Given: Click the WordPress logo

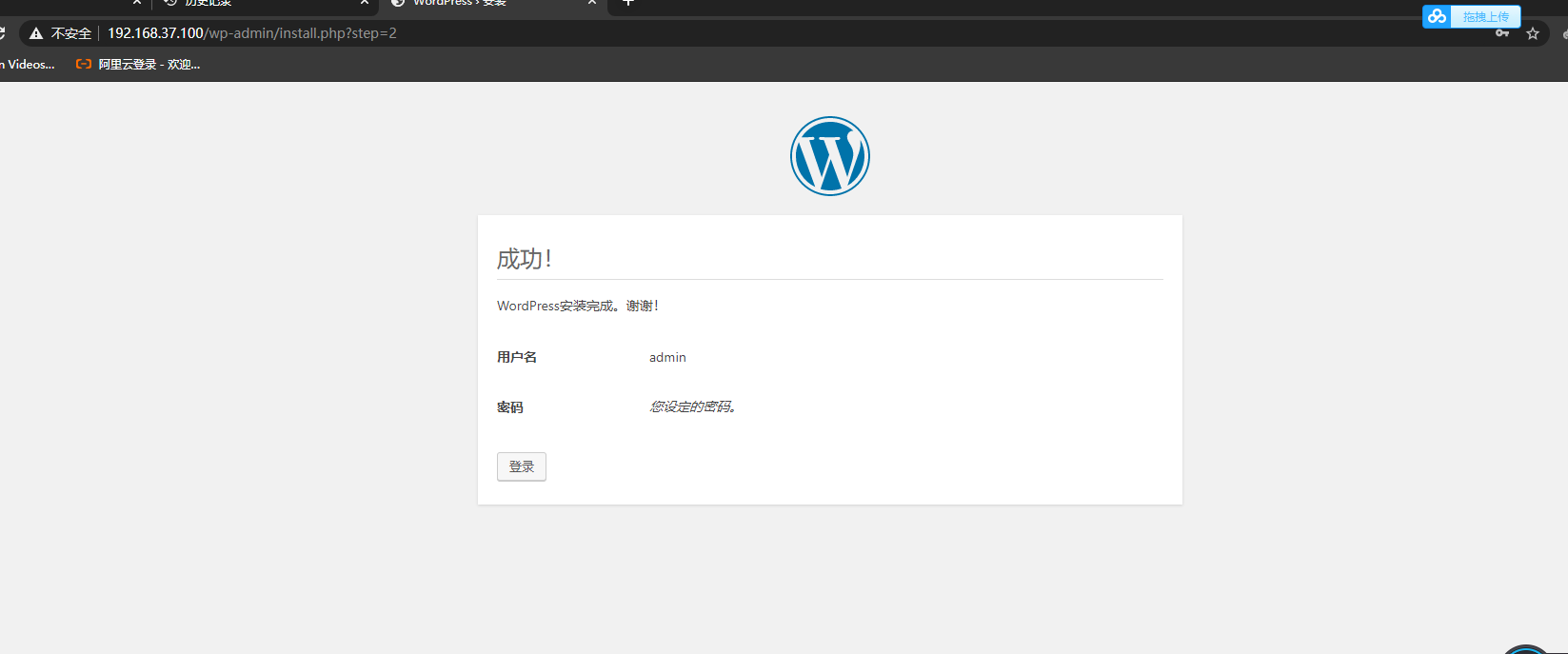Looking at the screenshot, I should (829, 156).
